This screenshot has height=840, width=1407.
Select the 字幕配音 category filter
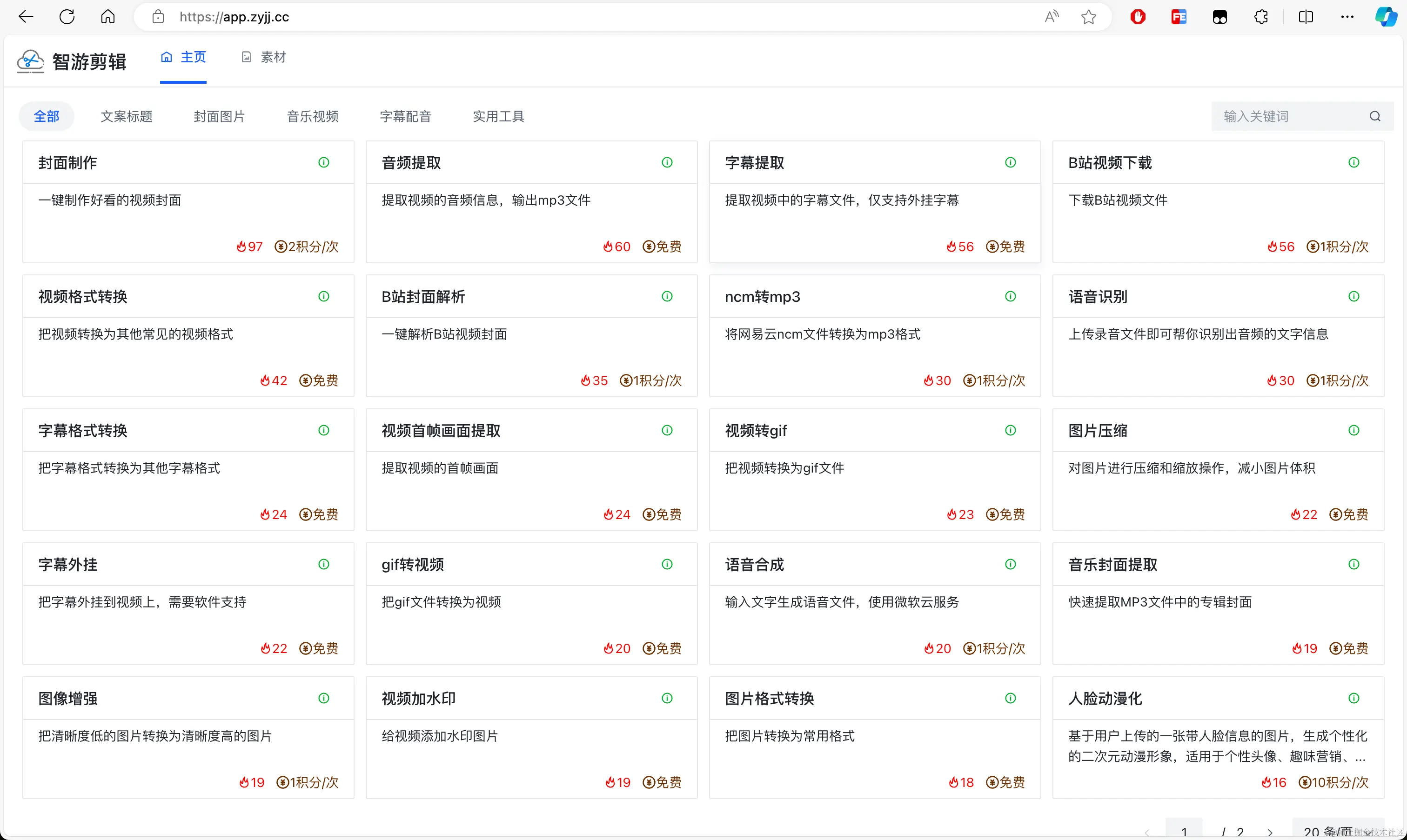(x=405, y=117)
